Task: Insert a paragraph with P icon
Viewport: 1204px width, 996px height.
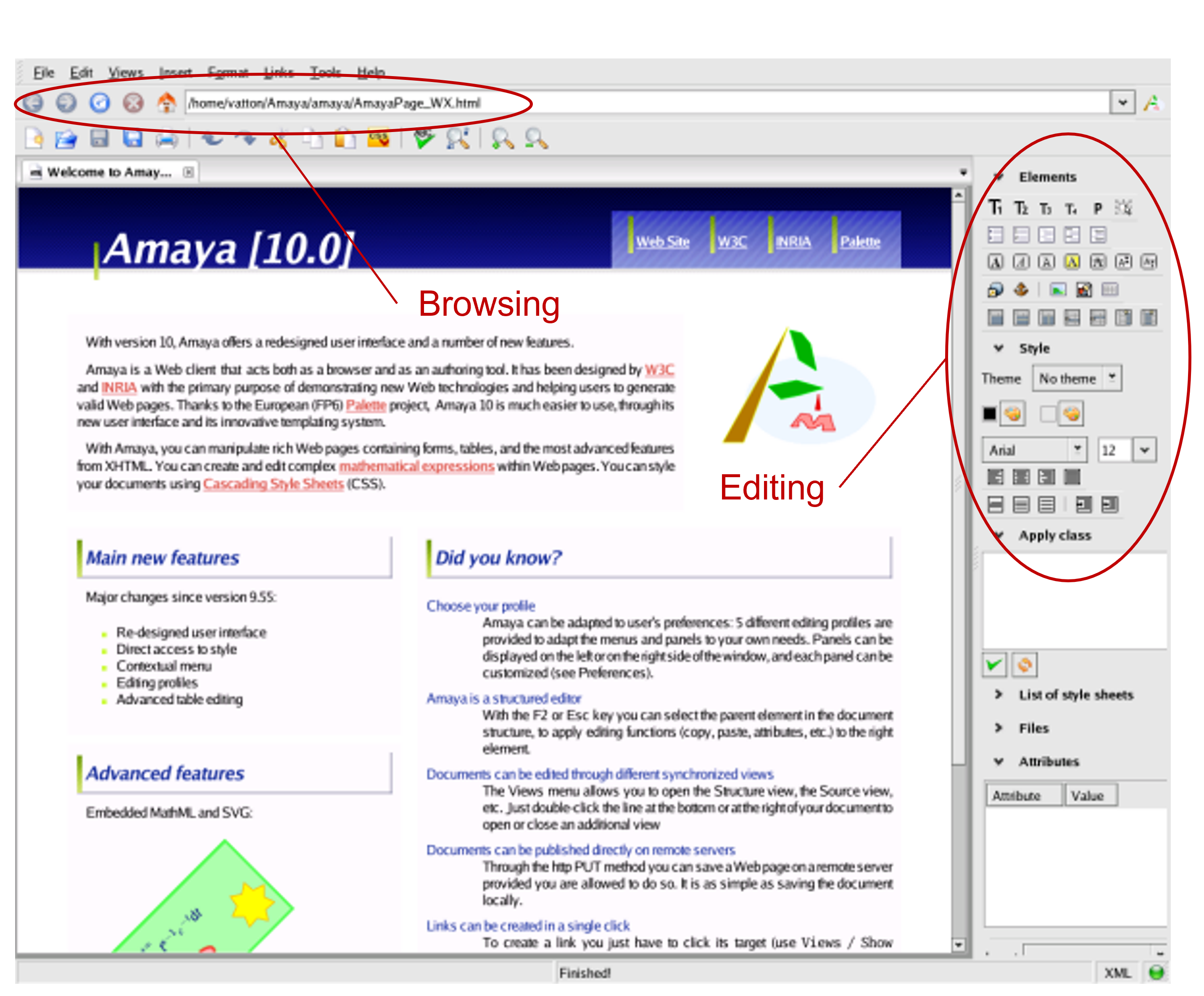Action: pyautogui.click(x=1097, y=208)
